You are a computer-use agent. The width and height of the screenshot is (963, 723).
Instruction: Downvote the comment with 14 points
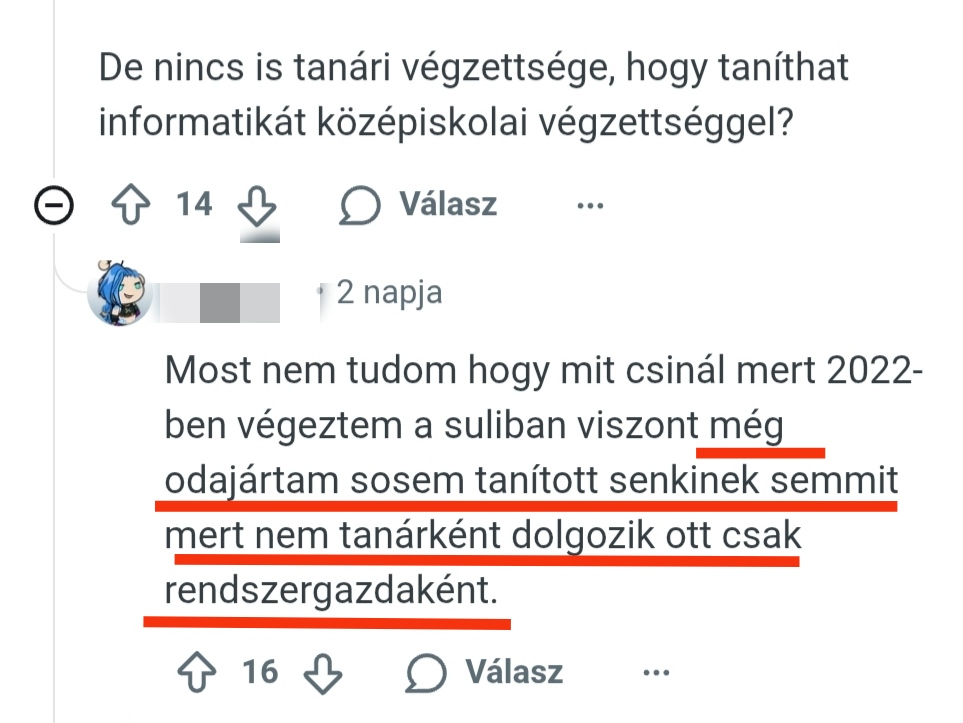[x=257, y=207]
